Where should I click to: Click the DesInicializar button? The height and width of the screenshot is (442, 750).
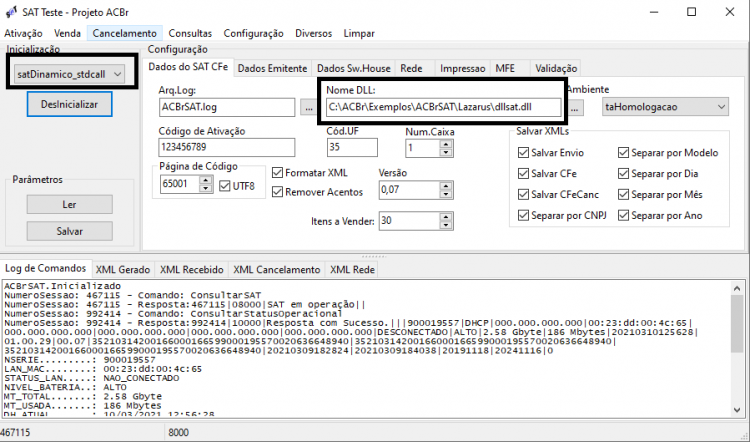[x=69, y=104]
